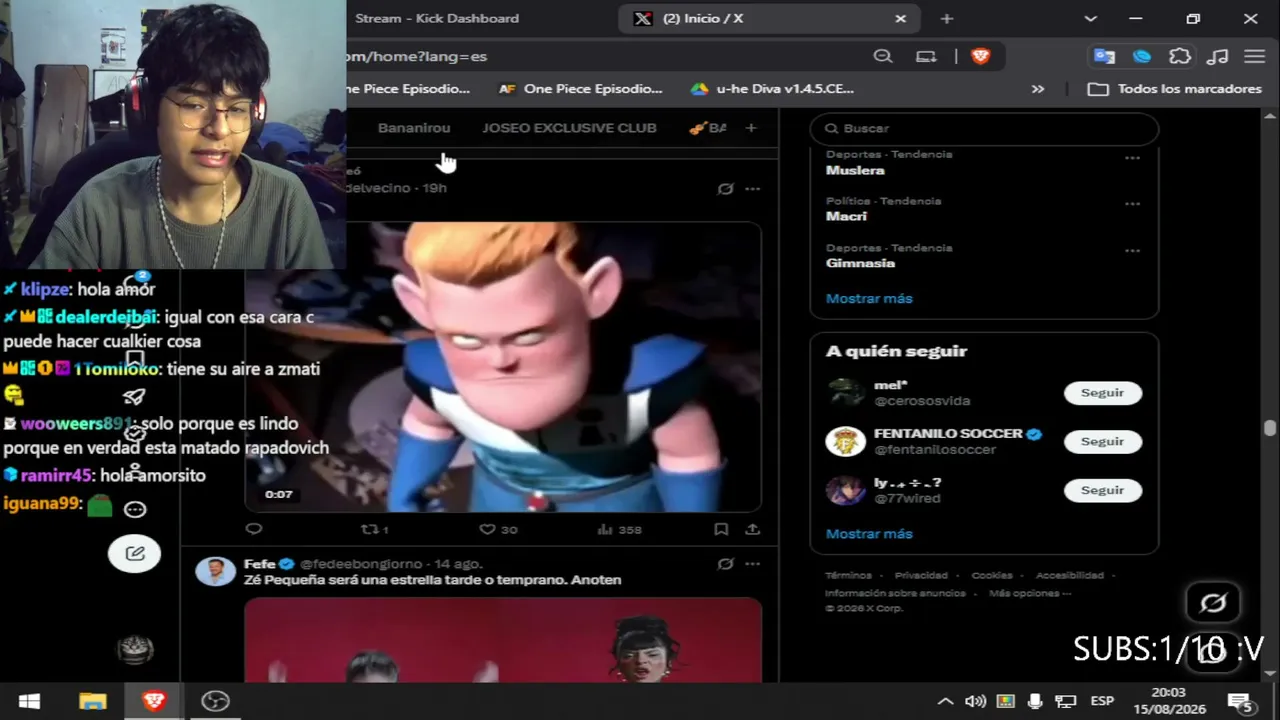Open the Windows Start menu

coord(29,701)
